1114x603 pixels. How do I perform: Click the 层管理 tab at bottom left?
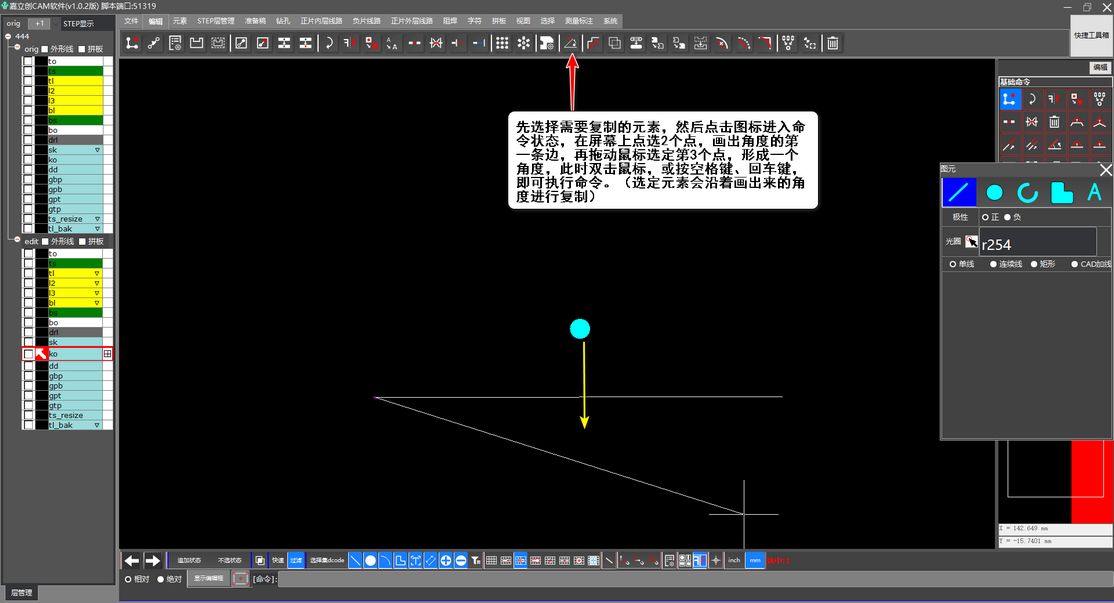21,592
